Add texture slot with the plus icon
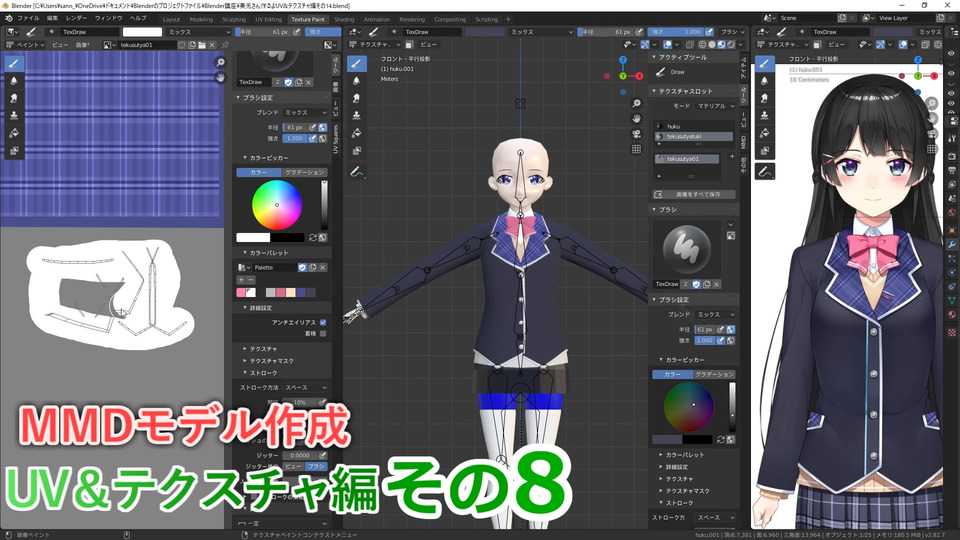The image size is (960, 540). pos(732,157)
